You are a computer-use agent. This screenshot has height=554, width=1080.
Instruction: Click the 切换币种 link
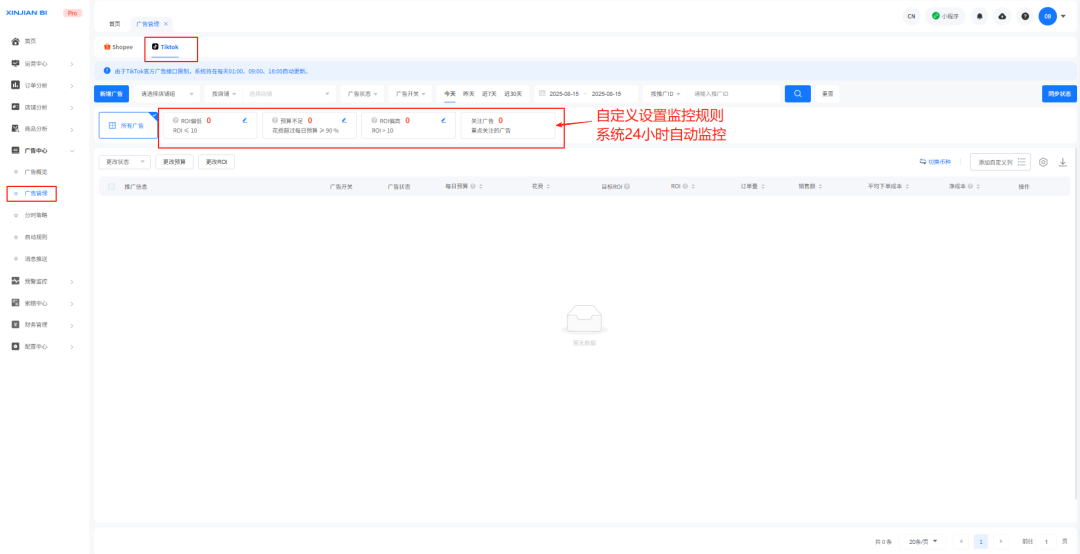pos(935,162)
